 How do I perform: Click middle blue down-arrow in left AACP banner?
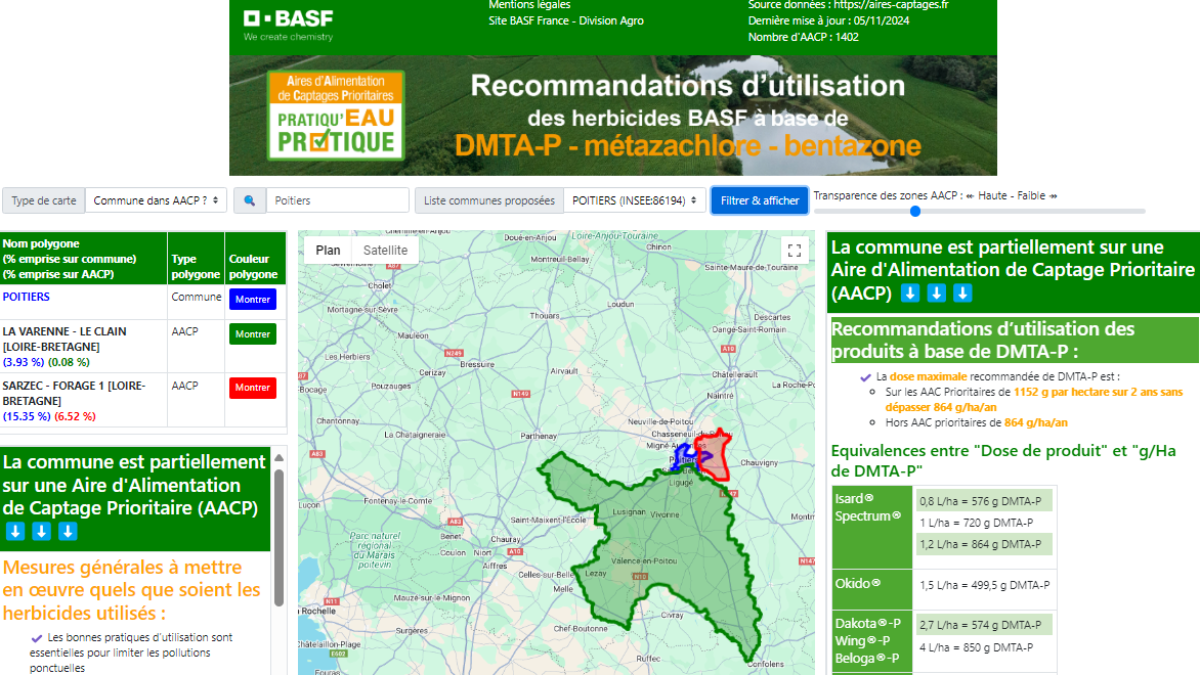[x=41, y=531]
